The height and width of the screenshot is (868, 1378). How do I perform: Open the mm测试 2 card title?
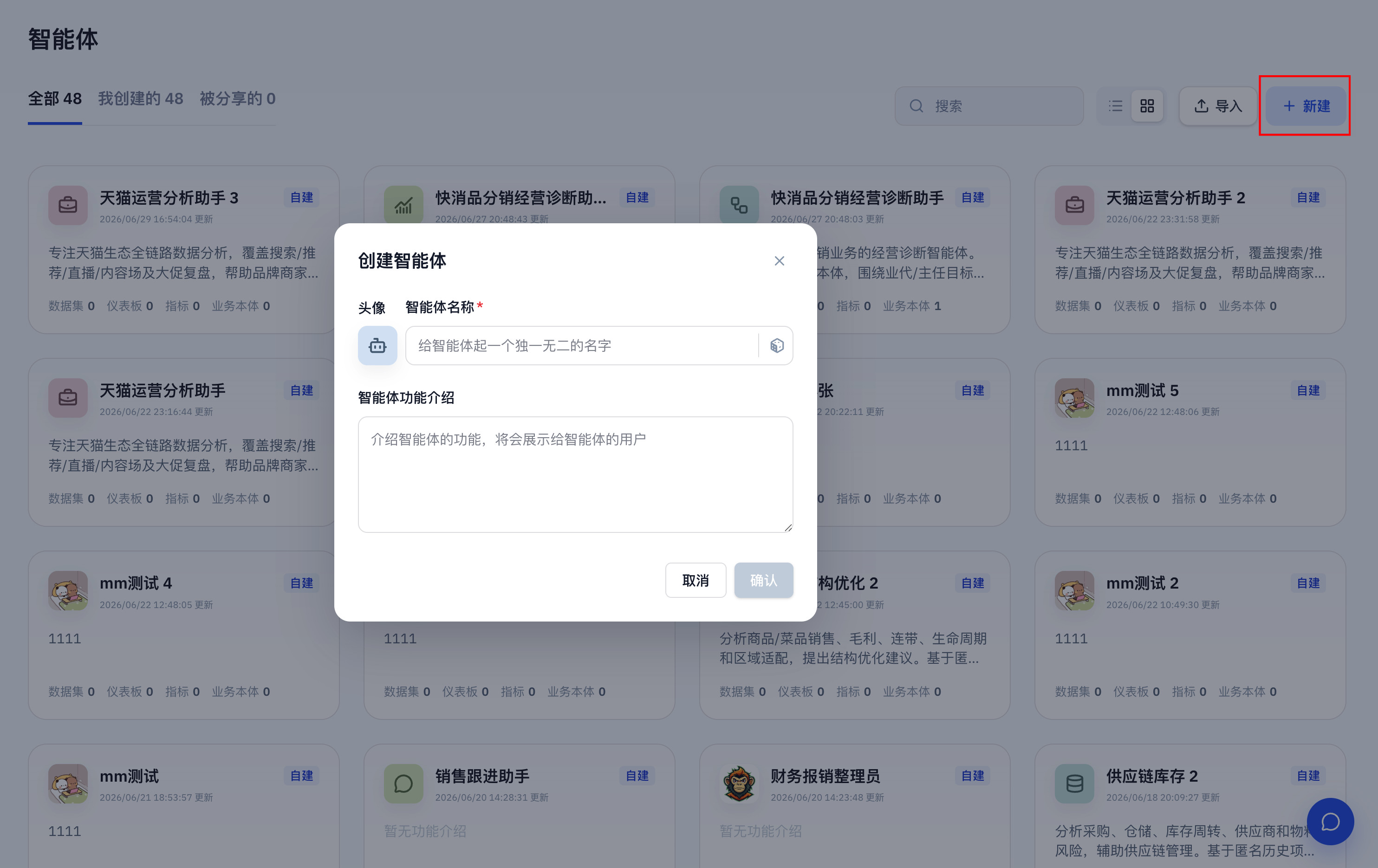(1142, 583)
